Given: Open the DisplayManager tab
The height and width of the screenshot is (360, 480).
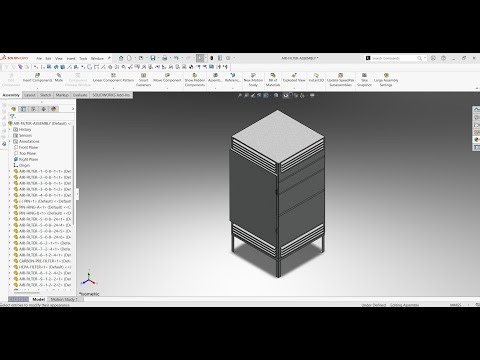Looking at the screenshot, I should click(54, 109).
